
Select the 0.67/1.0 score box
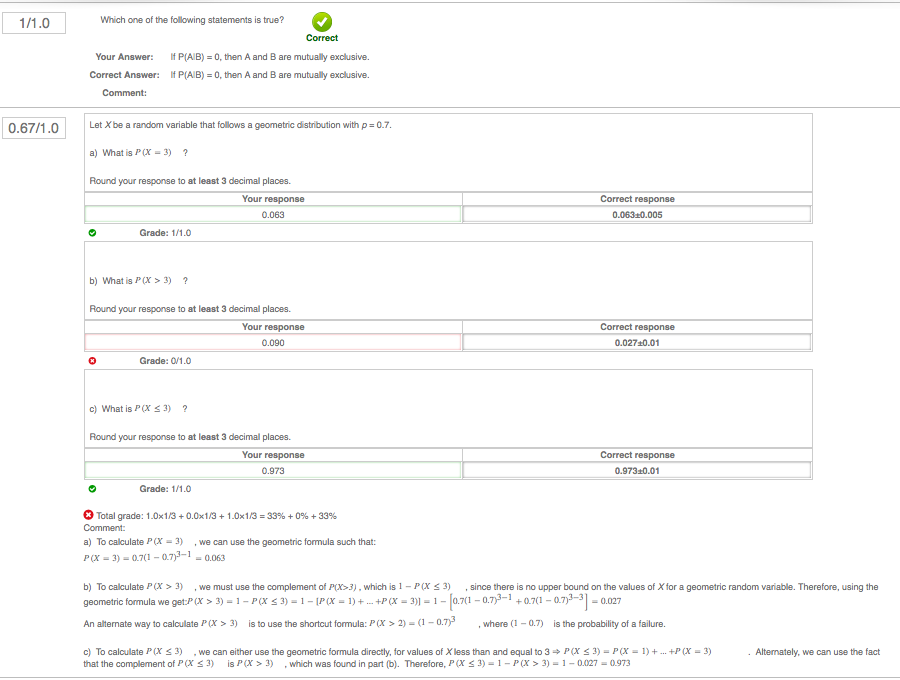(x=34, y=128)
